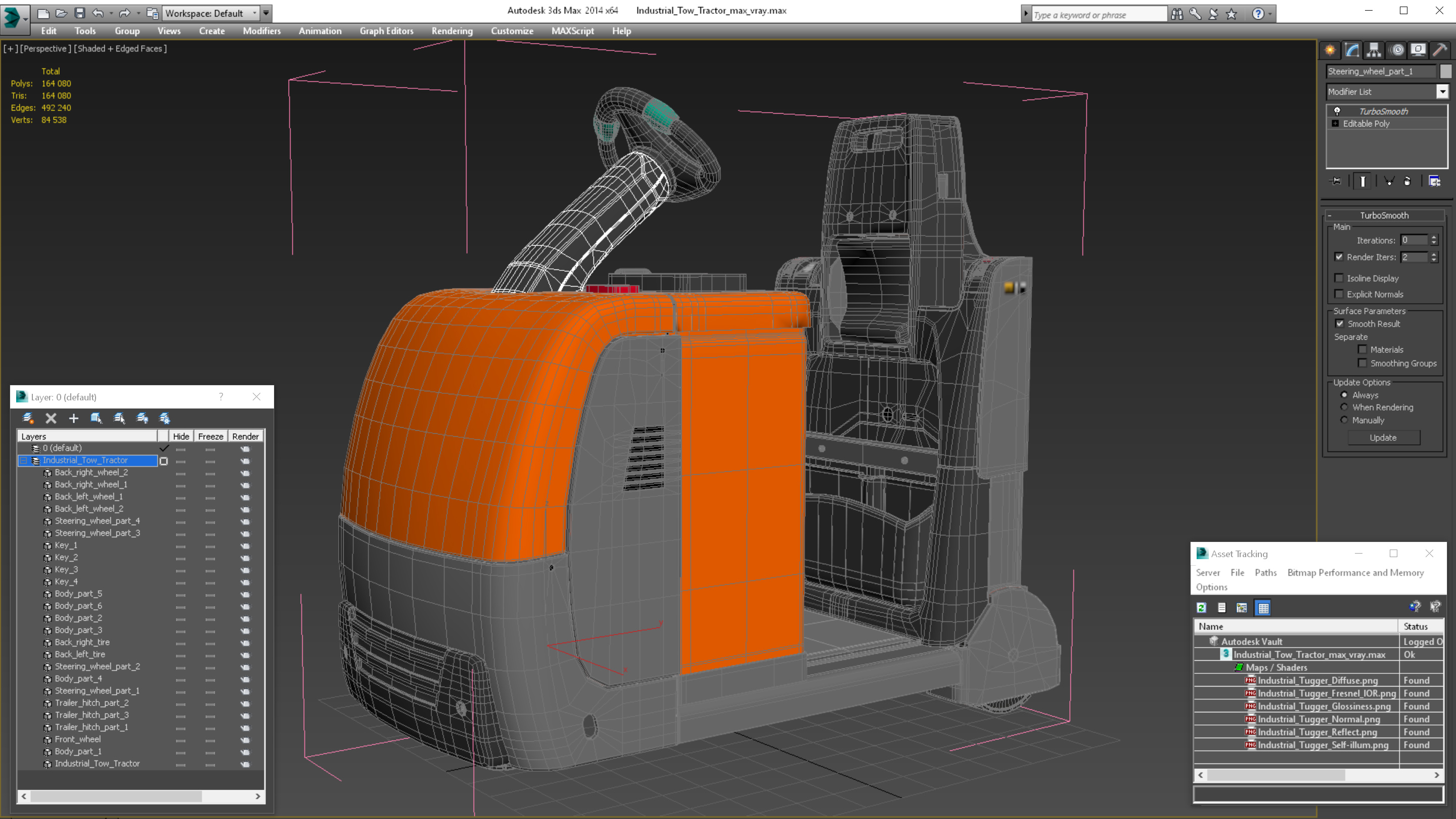Open the Create command panel tab
Image resolution: width=1456 pixels, height=819 pixels.
coord(1330,51)
